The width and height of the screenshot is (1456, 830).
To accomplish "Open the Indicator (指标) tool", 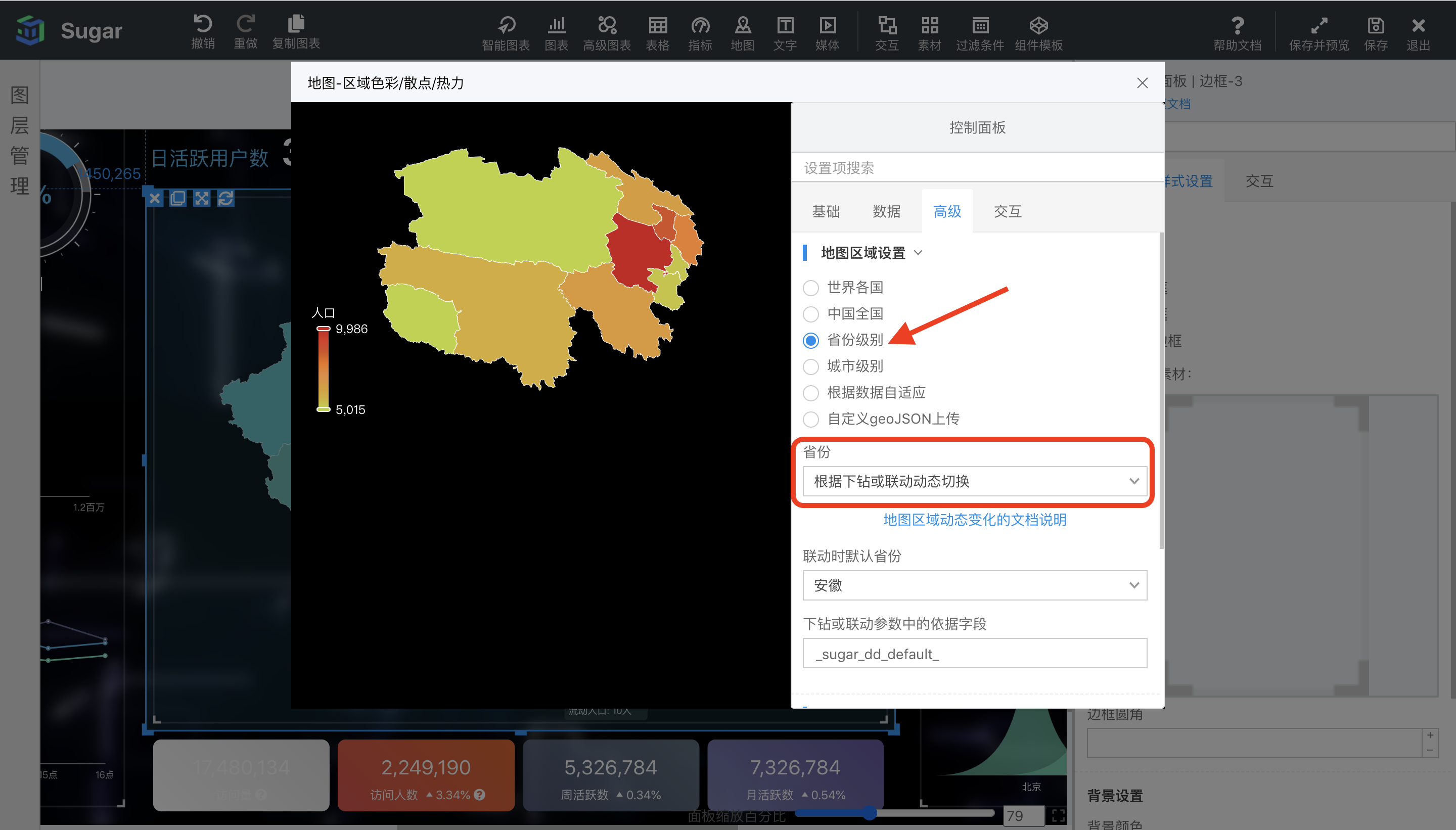I will 700,33.
